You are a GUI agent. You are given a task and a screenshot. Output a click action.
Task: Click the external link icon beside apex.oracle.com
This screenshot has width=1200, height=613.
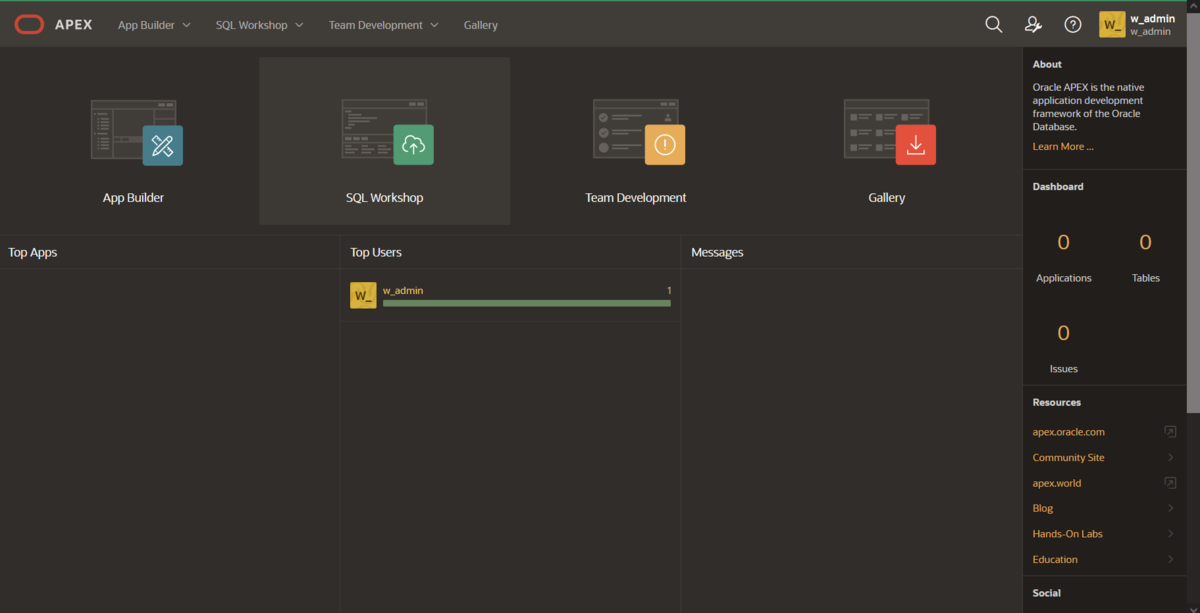click(1169, 431)
